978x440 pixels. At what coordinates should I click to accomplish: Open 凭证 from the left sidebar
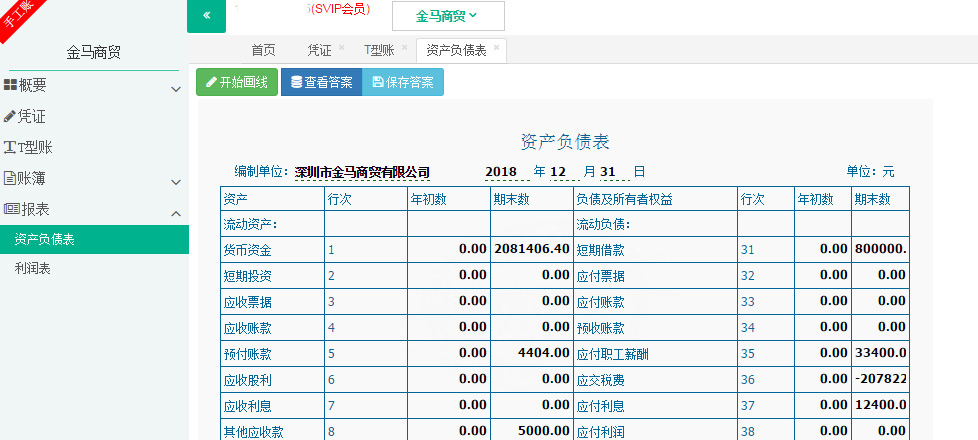coord(32,116)
